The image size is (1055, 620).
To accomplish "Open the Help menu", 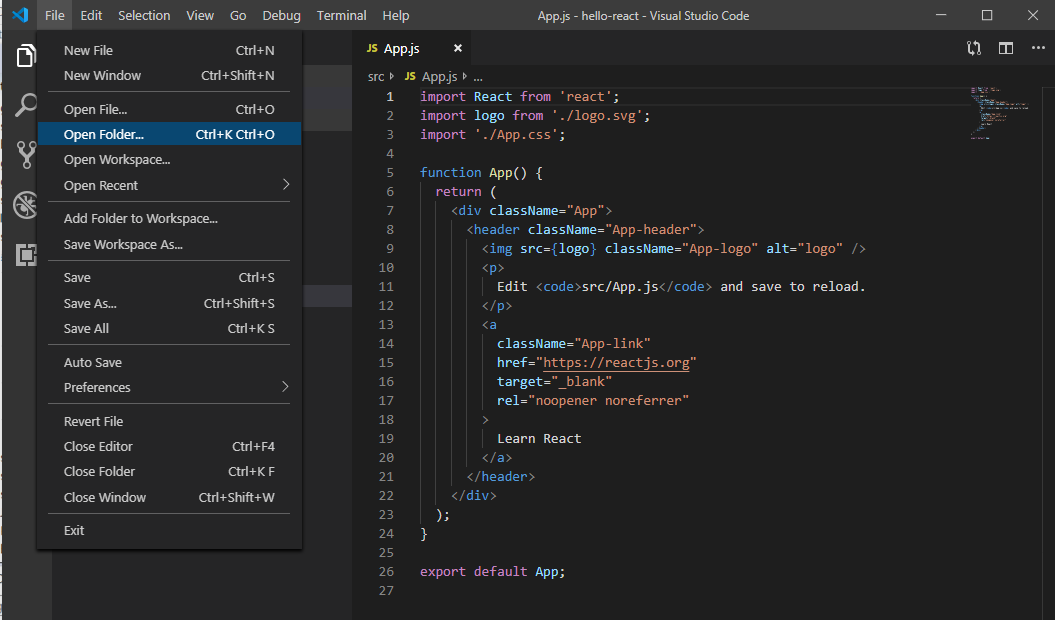I will 396,15.
